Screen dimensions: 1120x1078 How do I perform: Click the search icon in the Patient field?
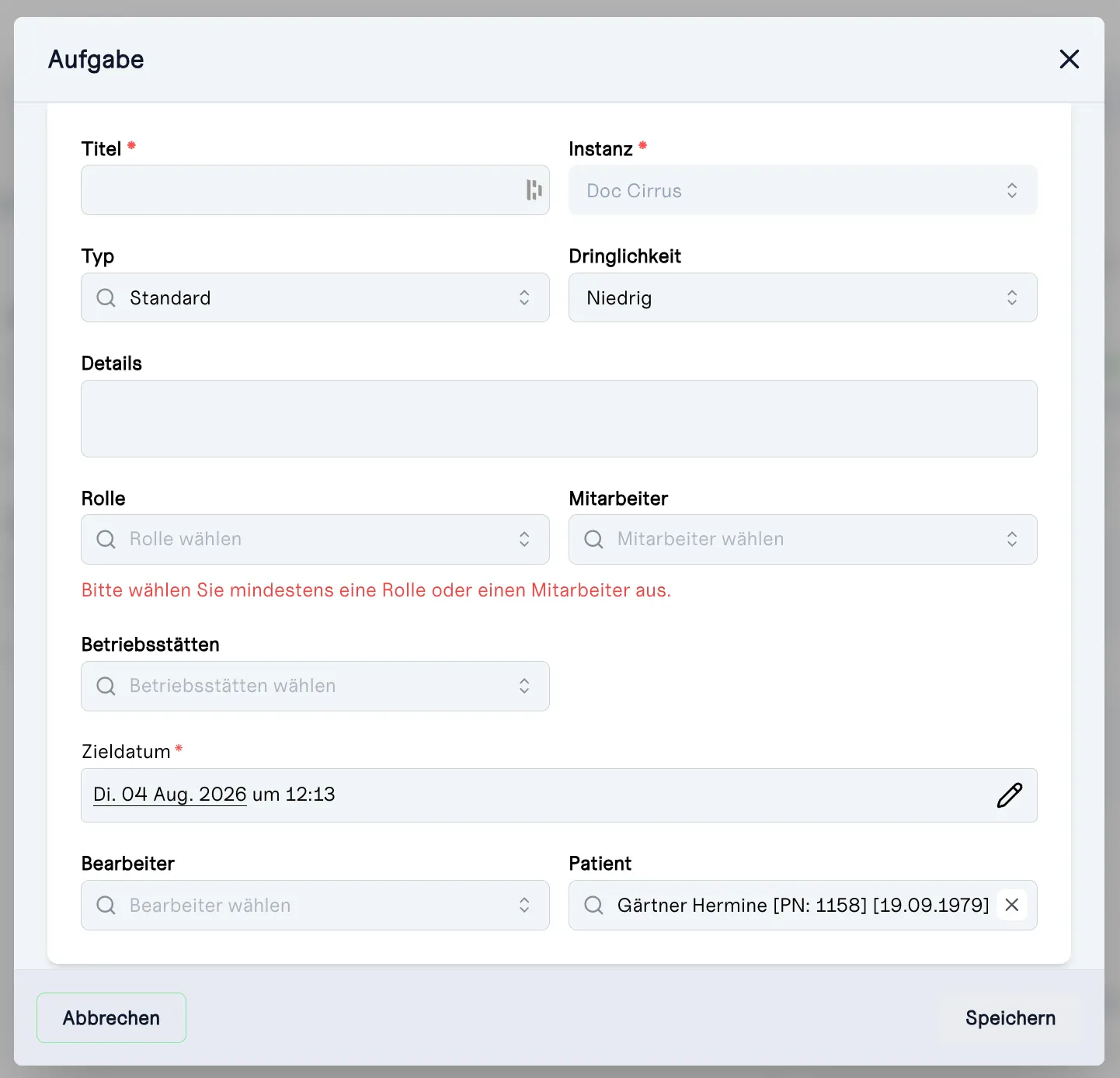click(594, 905)
